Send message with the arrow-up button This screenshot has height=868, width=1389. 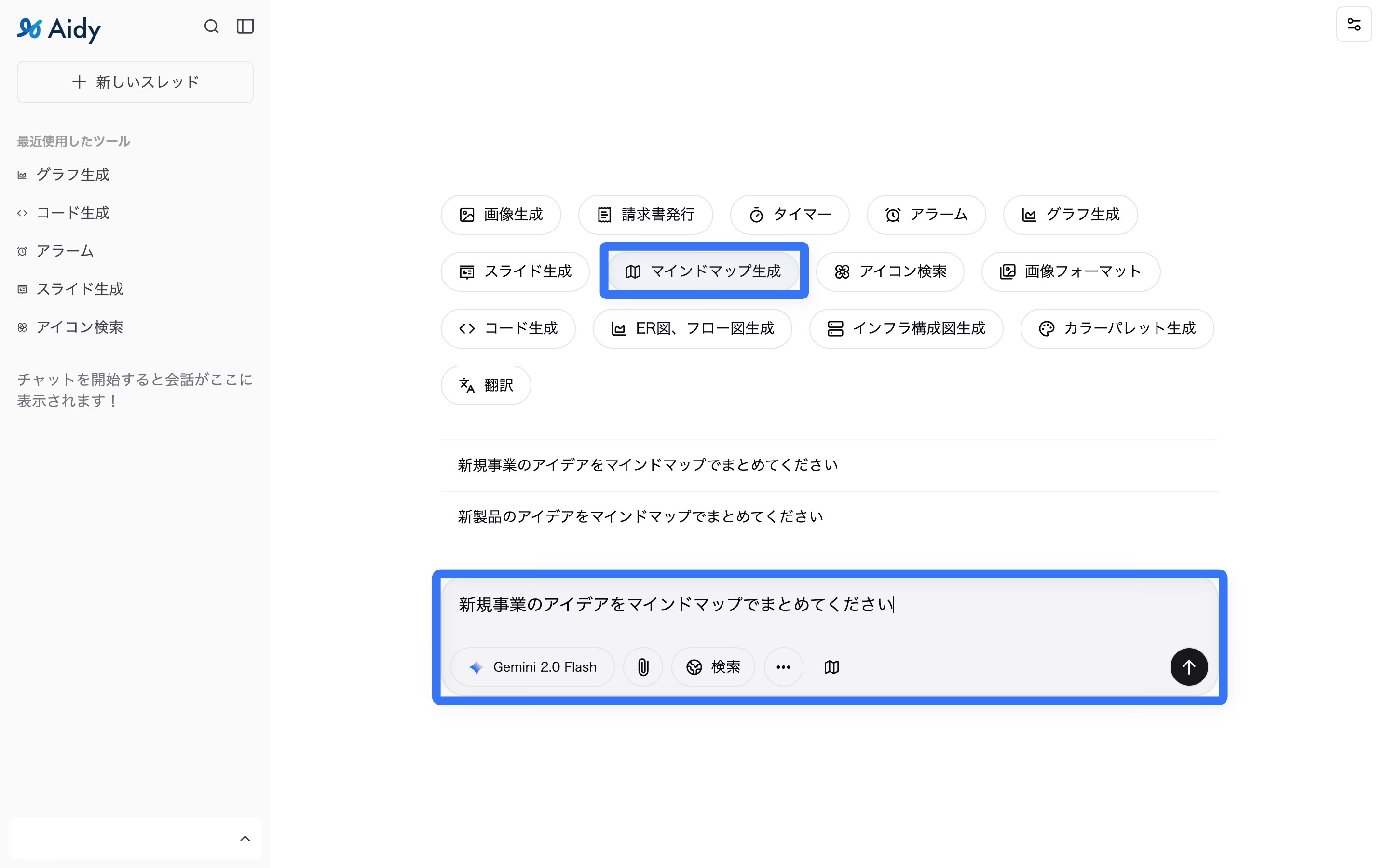click(x=1189, y=667)
